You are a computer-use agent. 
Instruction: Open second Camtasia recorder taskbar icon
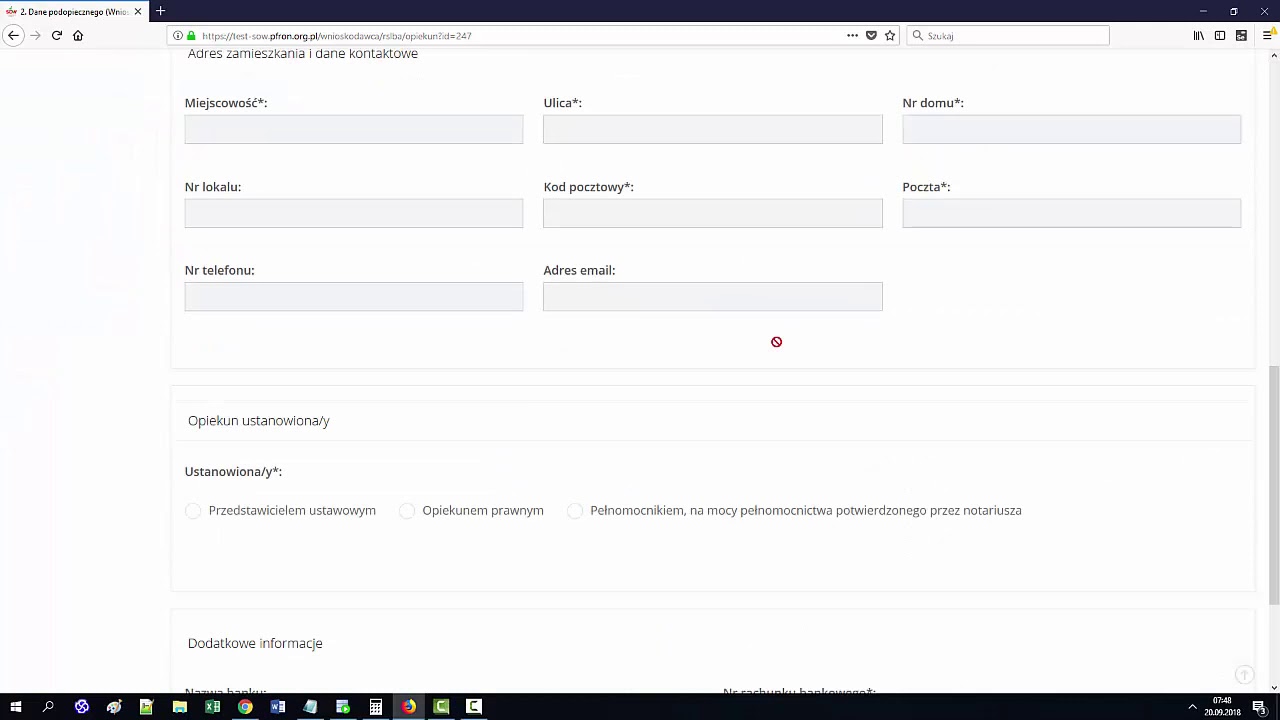(x=474, y=707)
